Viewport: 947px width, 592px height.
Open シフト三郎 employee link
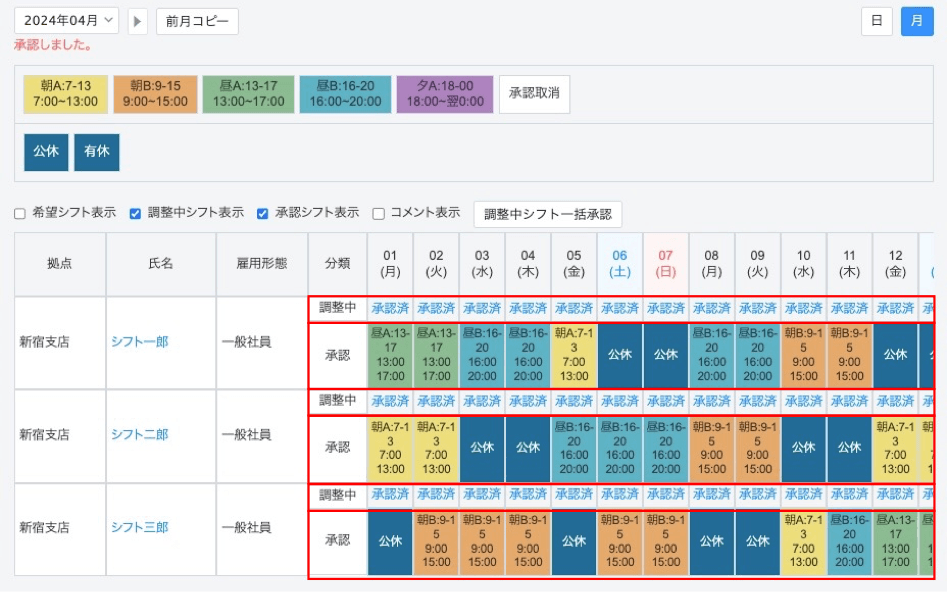139,528
